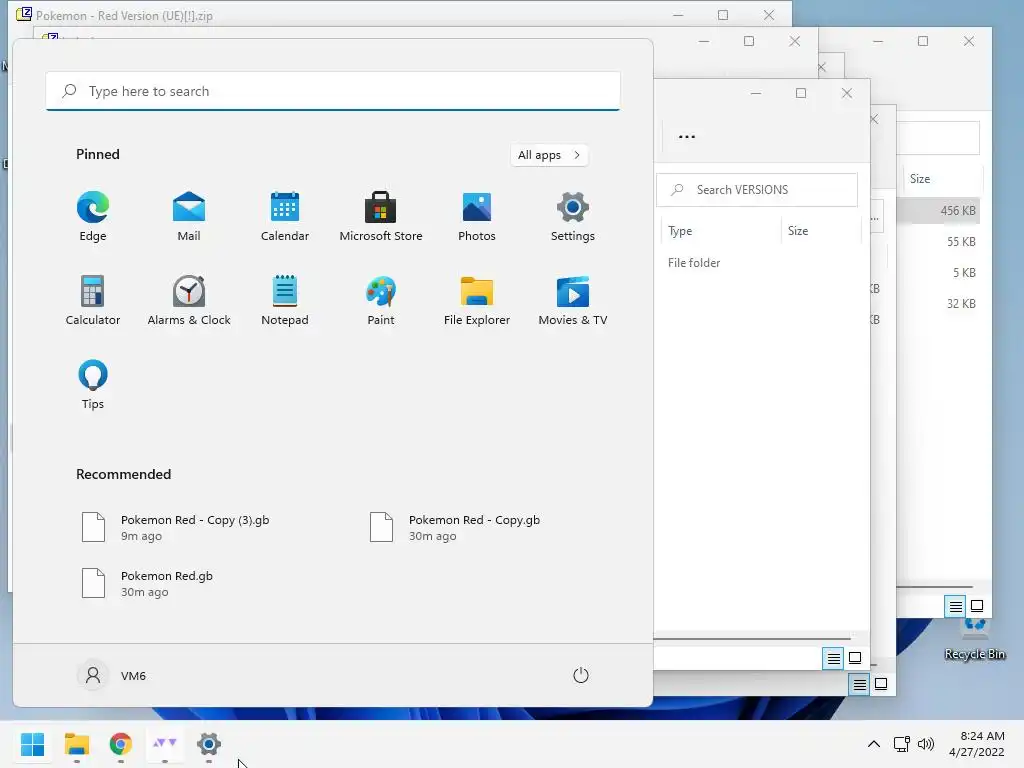
Task: Launch Alarms & Clock
Action: click(189, 300)
